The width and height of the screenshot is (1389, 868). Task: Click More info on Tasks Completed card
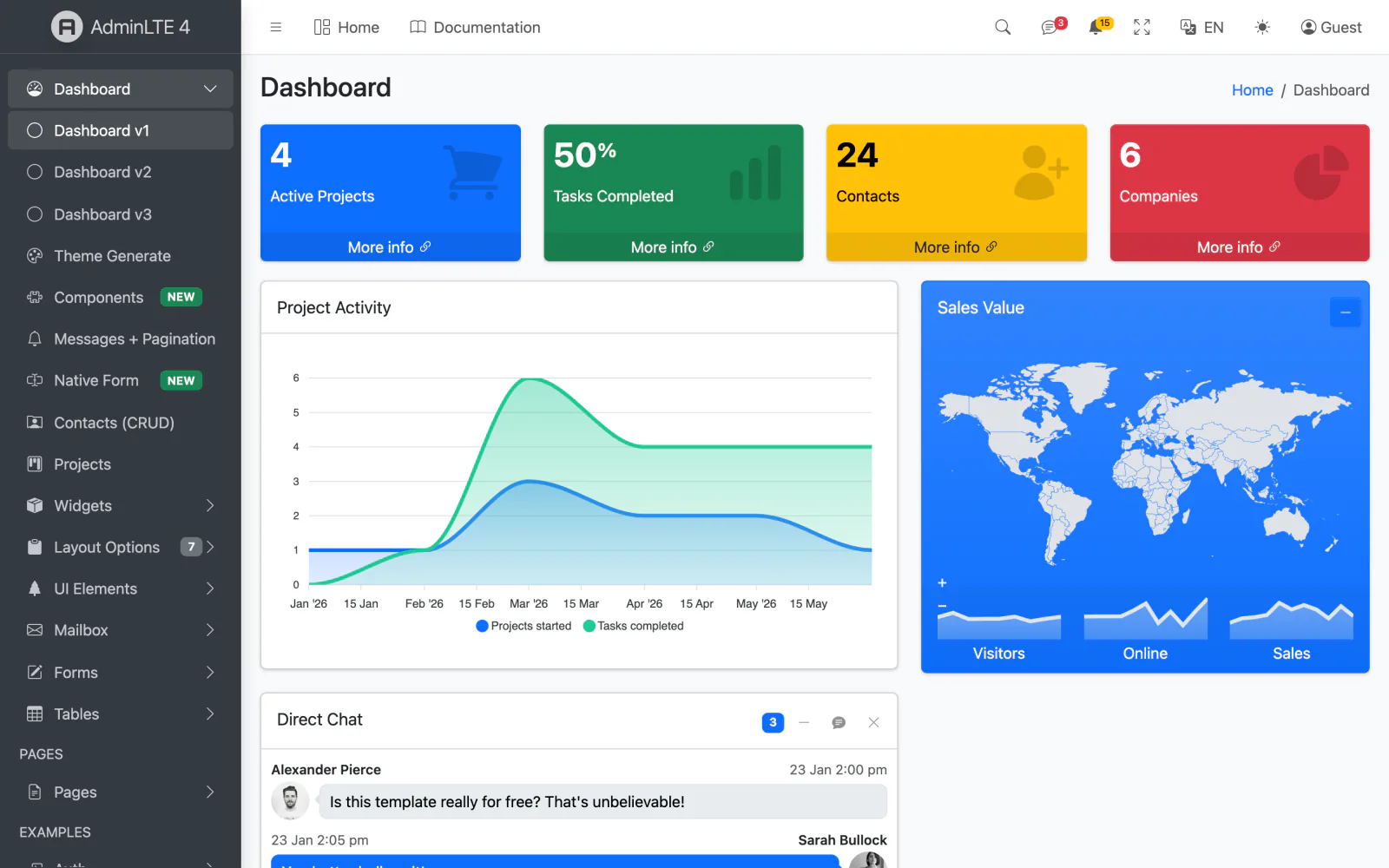[673, 247]
